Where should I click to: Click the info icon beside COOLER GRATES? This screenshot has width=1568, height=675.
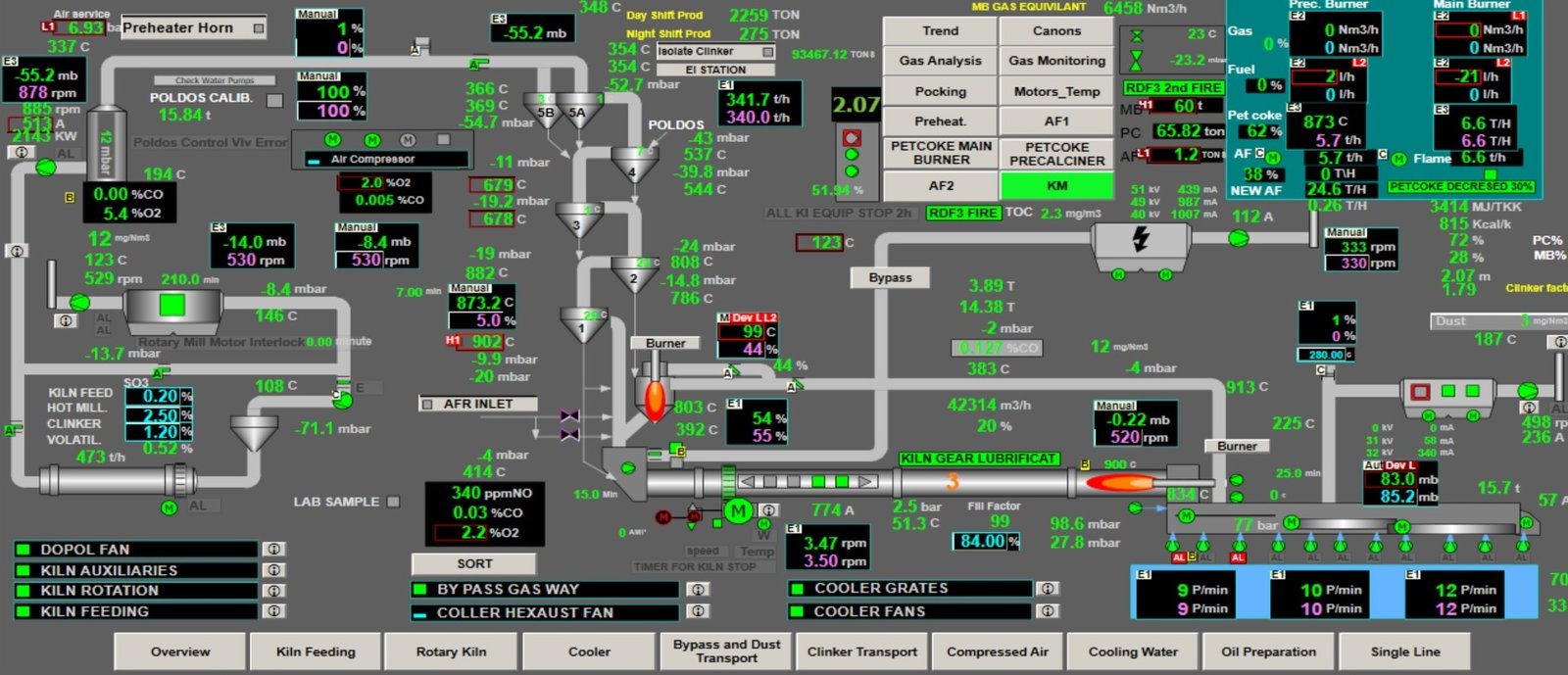point(1048,589)
